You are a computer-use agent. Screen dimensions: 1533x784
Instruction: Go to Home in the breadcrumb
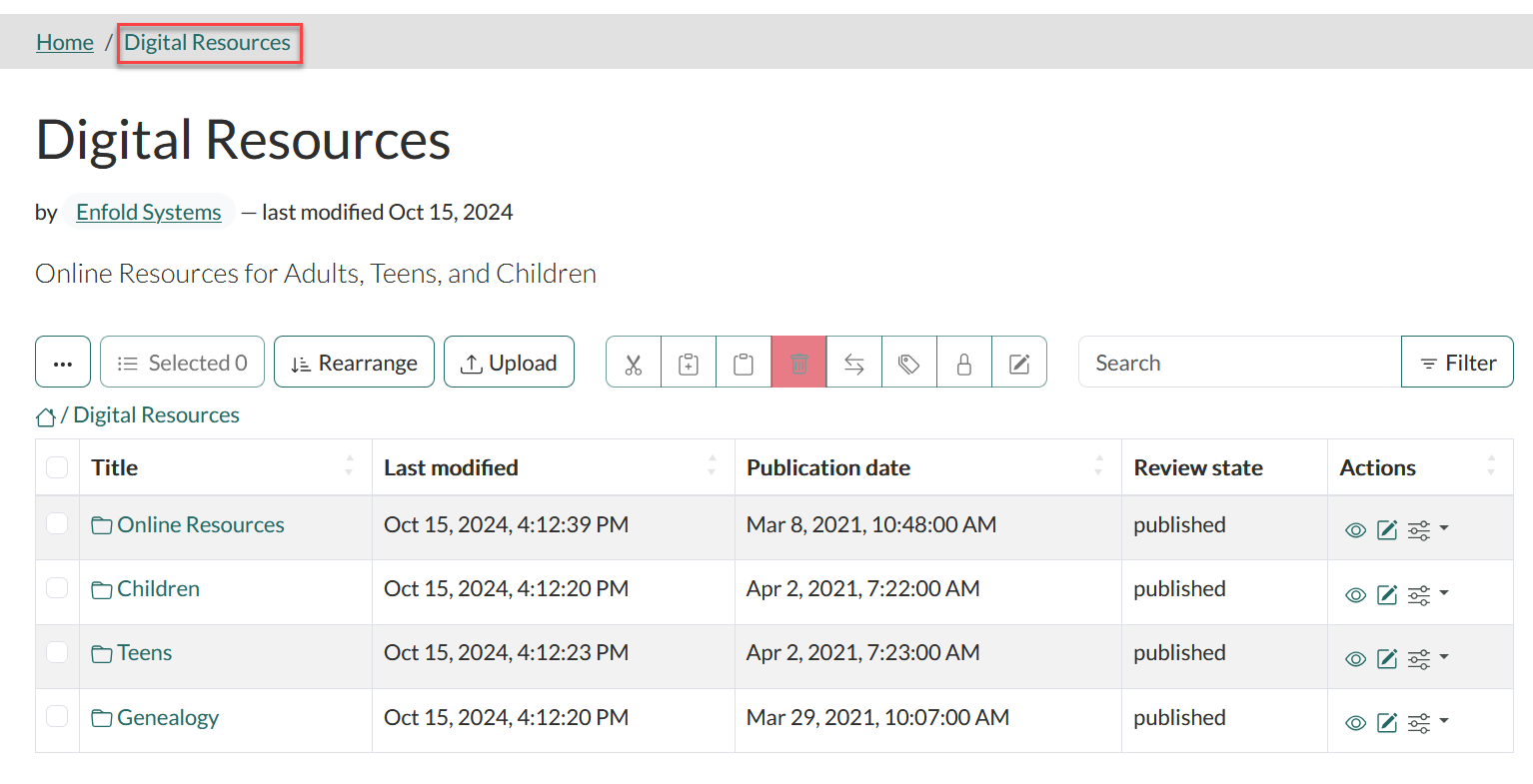tap(65, 43)
